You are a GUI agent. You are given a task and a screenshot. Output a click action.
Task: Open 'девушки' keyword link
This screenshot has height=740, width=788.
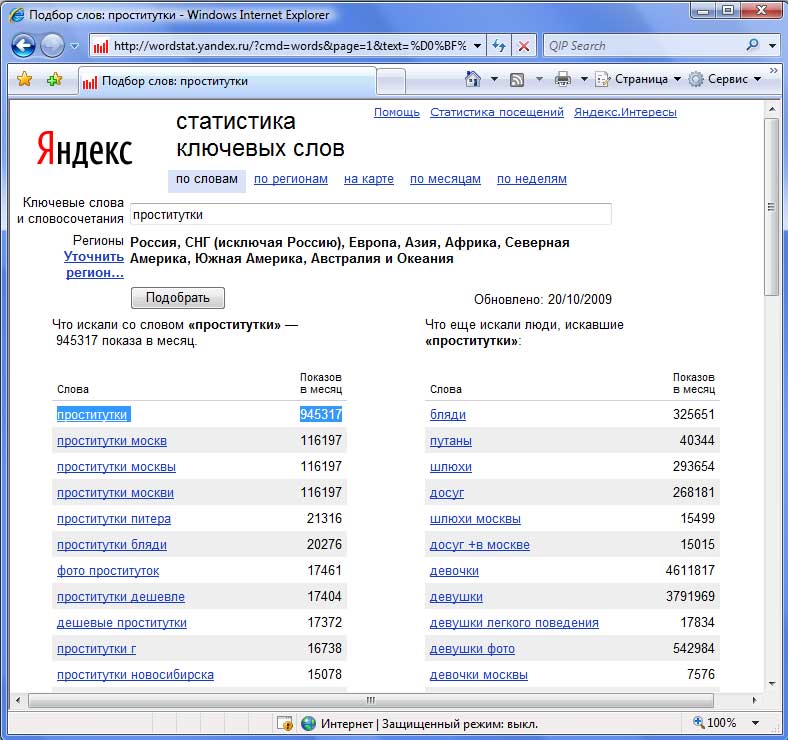coord(456,597)
